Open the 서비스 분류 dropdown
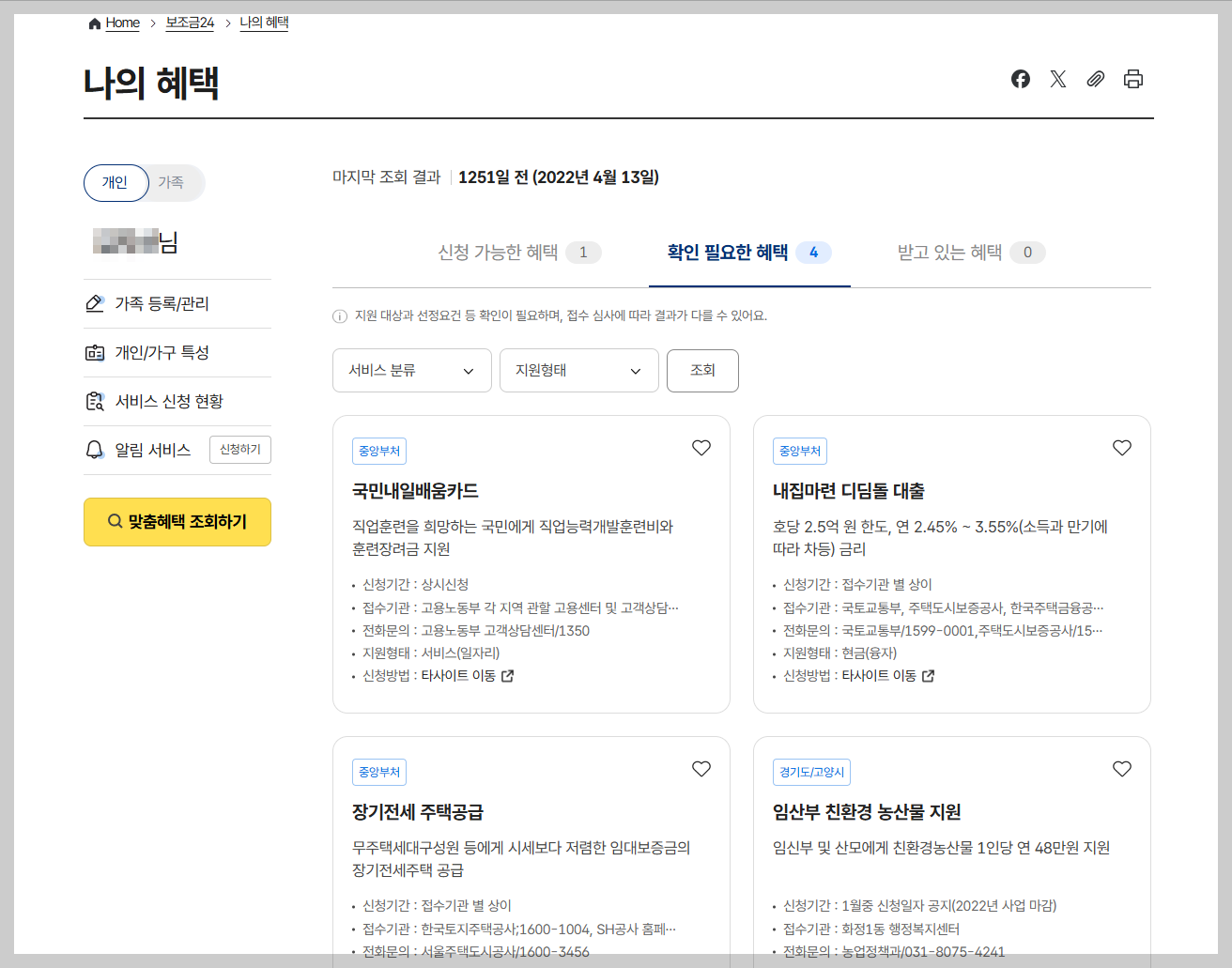 (412, 370)
